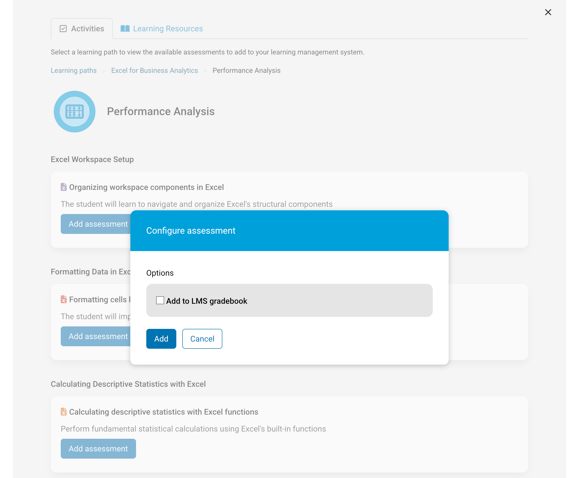Screen dimensions: 577x478
Task: Click the purple document icon beside Organizing workspace
Action: tap(64, 187)
